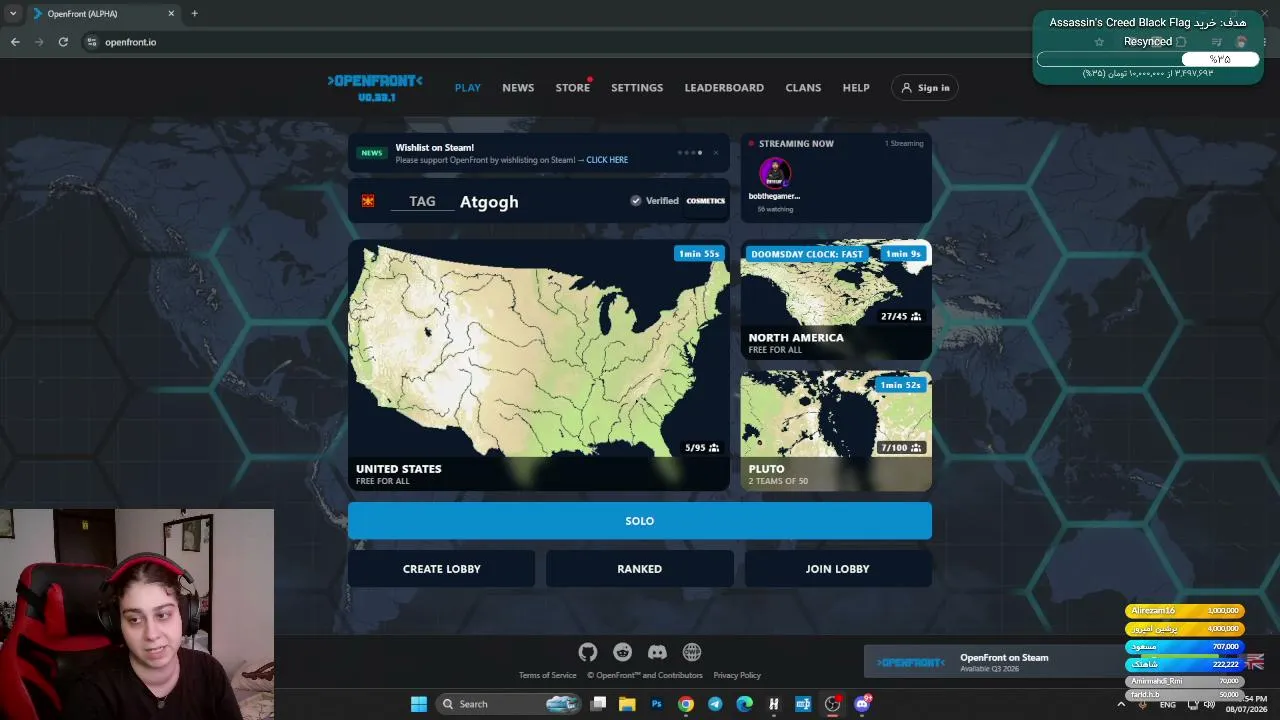
Task: Open the wiki globe icon in footer
Action: pos(692,653)
